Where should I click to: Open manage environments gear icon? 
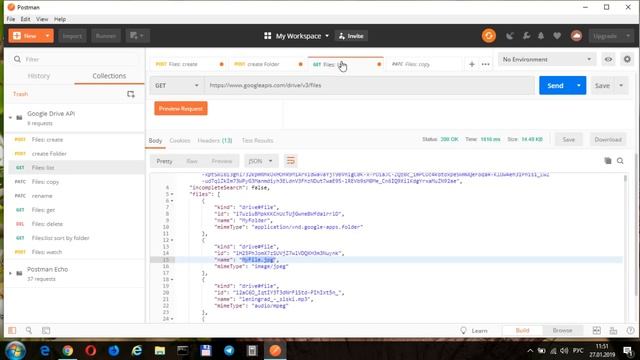(x=627, y=59)
